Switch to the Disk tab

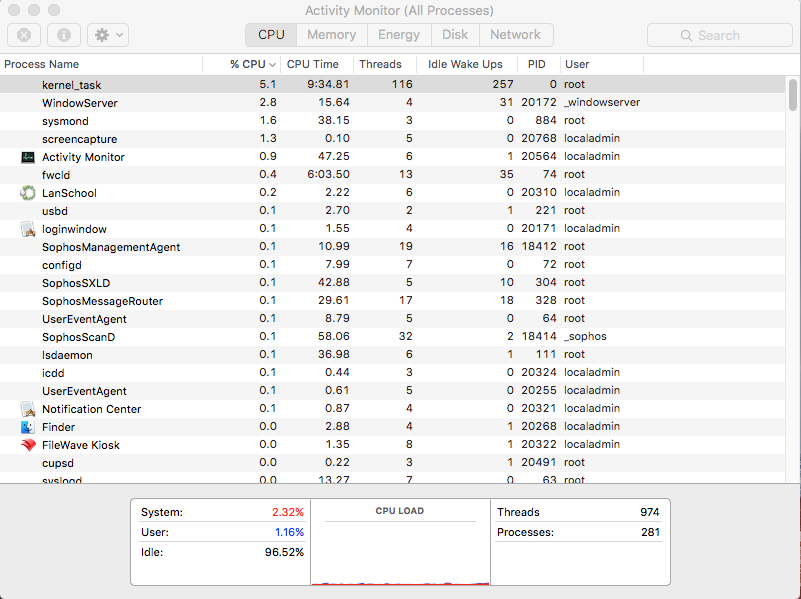click(x=455, y=35)
